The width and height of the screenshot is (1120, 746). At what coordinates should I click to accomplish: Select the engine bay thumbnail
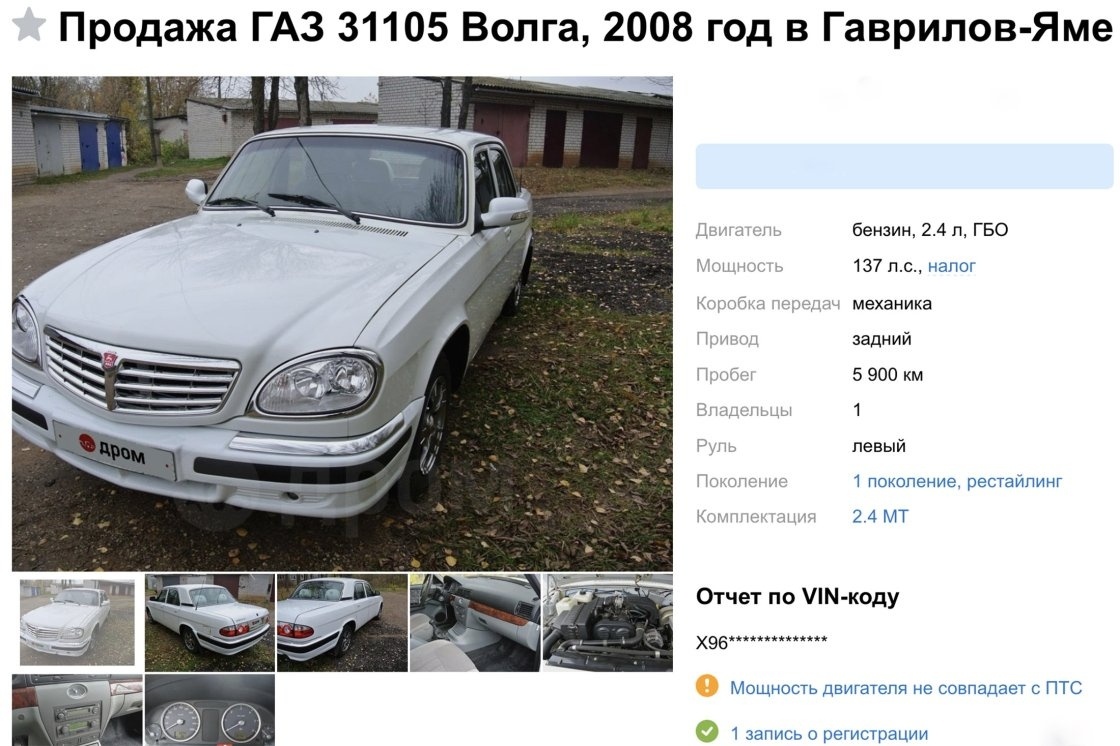[608, 622]
